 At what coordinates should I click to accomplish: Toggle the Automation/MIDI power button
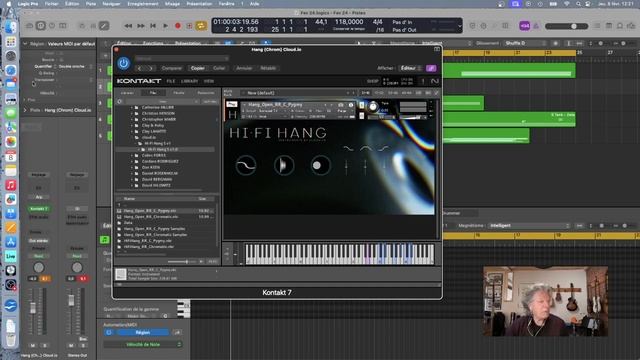109,332
